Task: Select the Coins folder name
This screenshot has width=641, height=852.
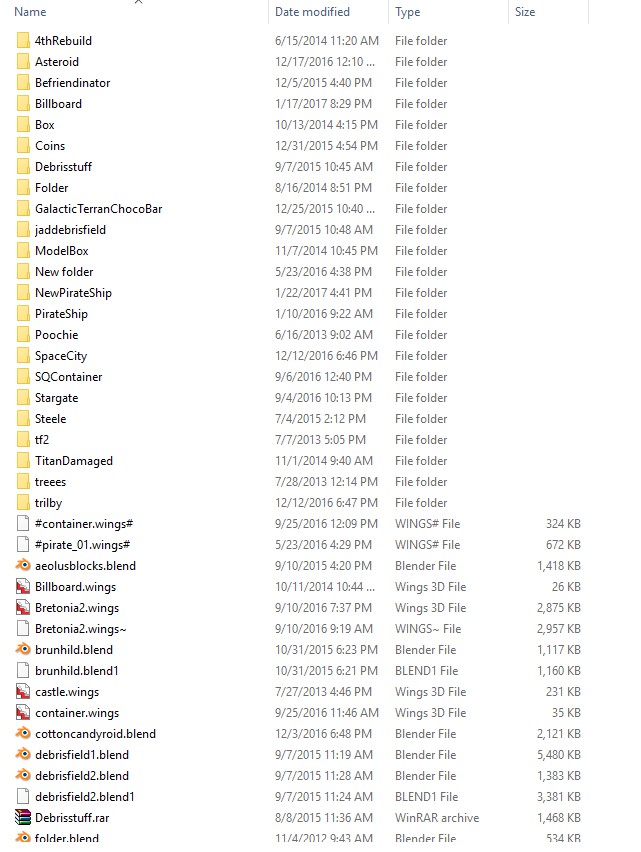Action: pos(50,146)
